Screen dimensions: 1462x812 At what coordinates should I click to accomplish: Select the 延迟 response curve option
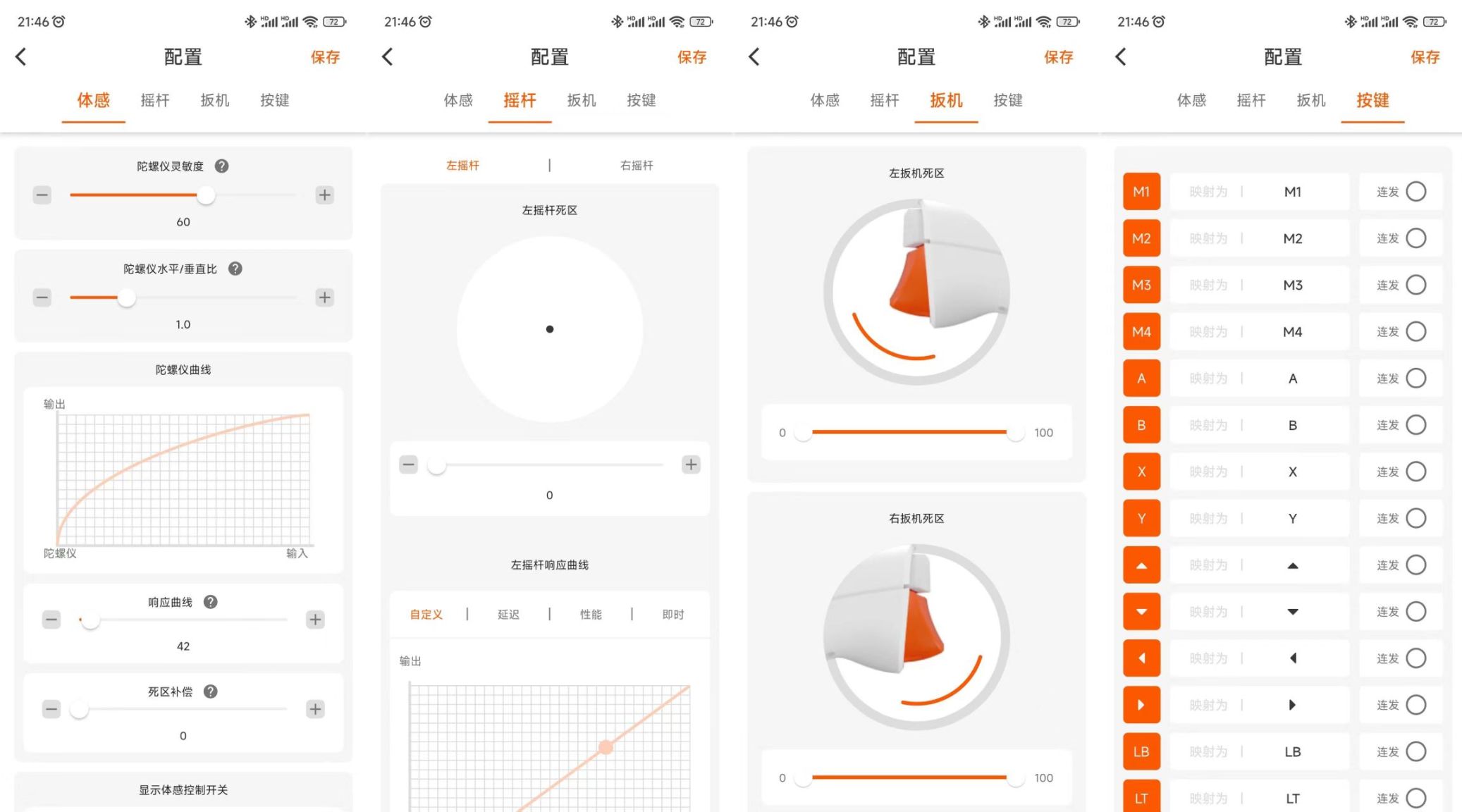(x=508, y=615)
